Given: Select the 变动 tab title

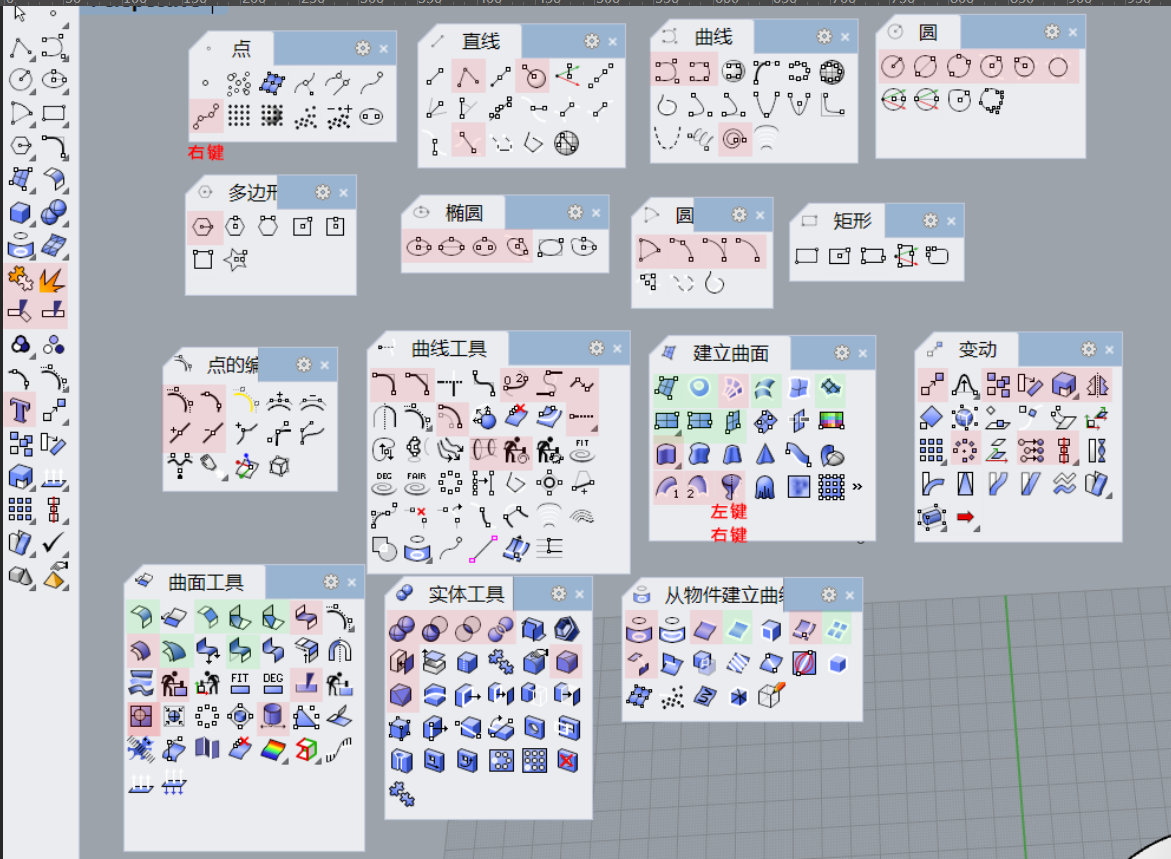Looking at the screenshot, I should coord(978,350).
